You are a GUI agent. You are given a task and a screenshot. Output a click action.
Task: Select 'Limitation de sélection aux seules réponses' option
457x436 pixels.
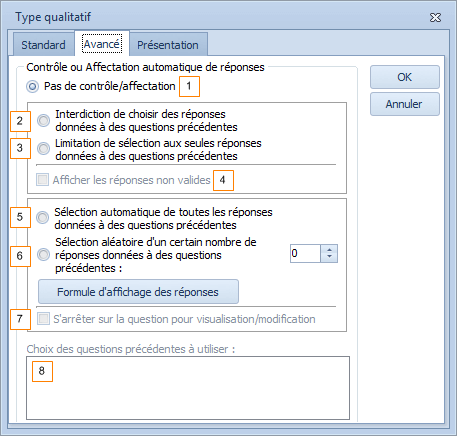tap(43, 148)
